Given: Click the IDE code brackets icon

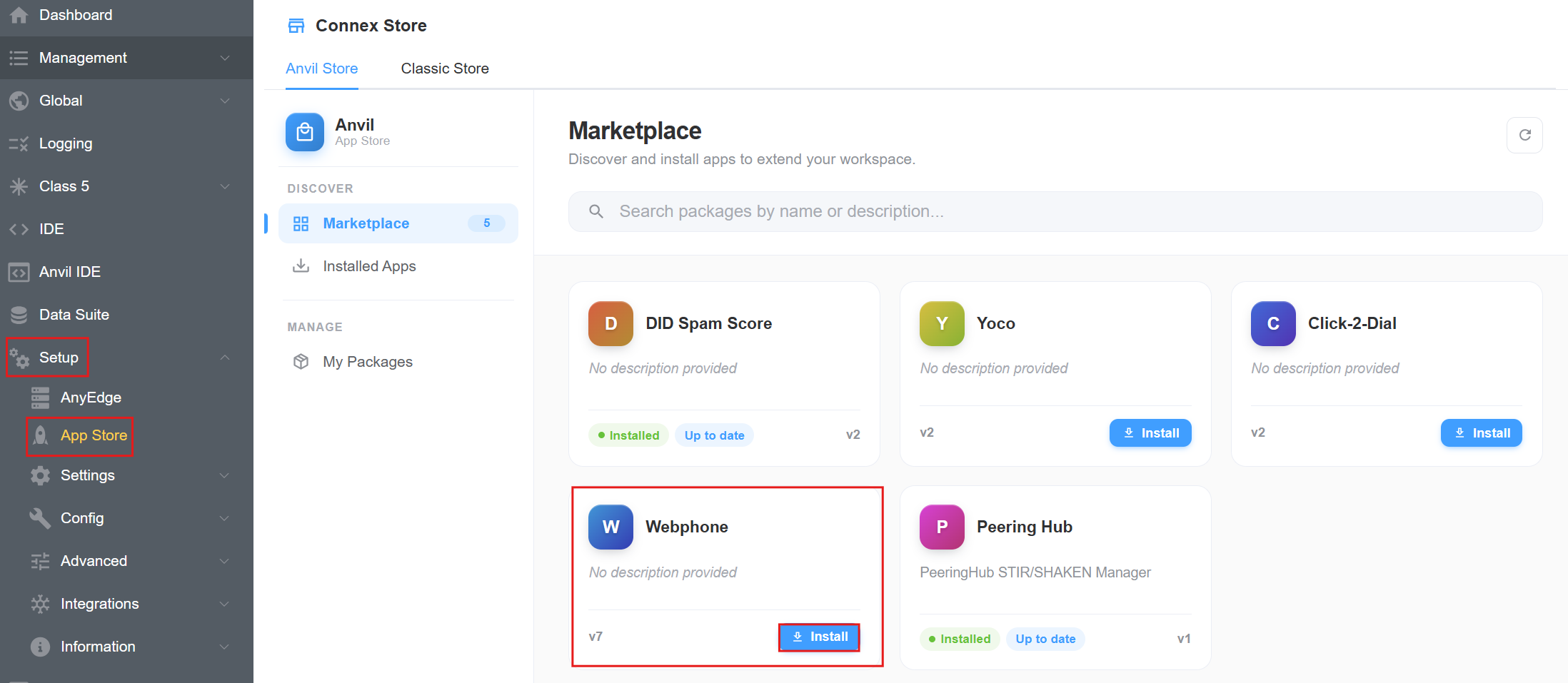Looking at the screenshot, I should point(19,229).
